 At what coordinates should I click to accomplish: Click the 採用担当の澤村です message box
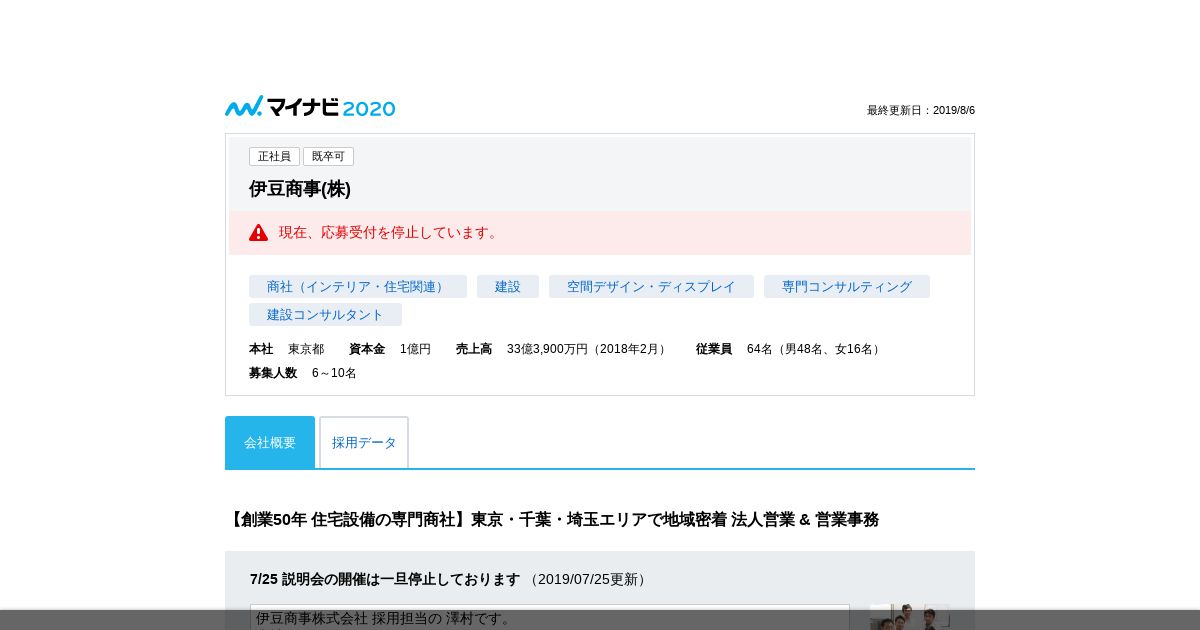tap(550, 617)
